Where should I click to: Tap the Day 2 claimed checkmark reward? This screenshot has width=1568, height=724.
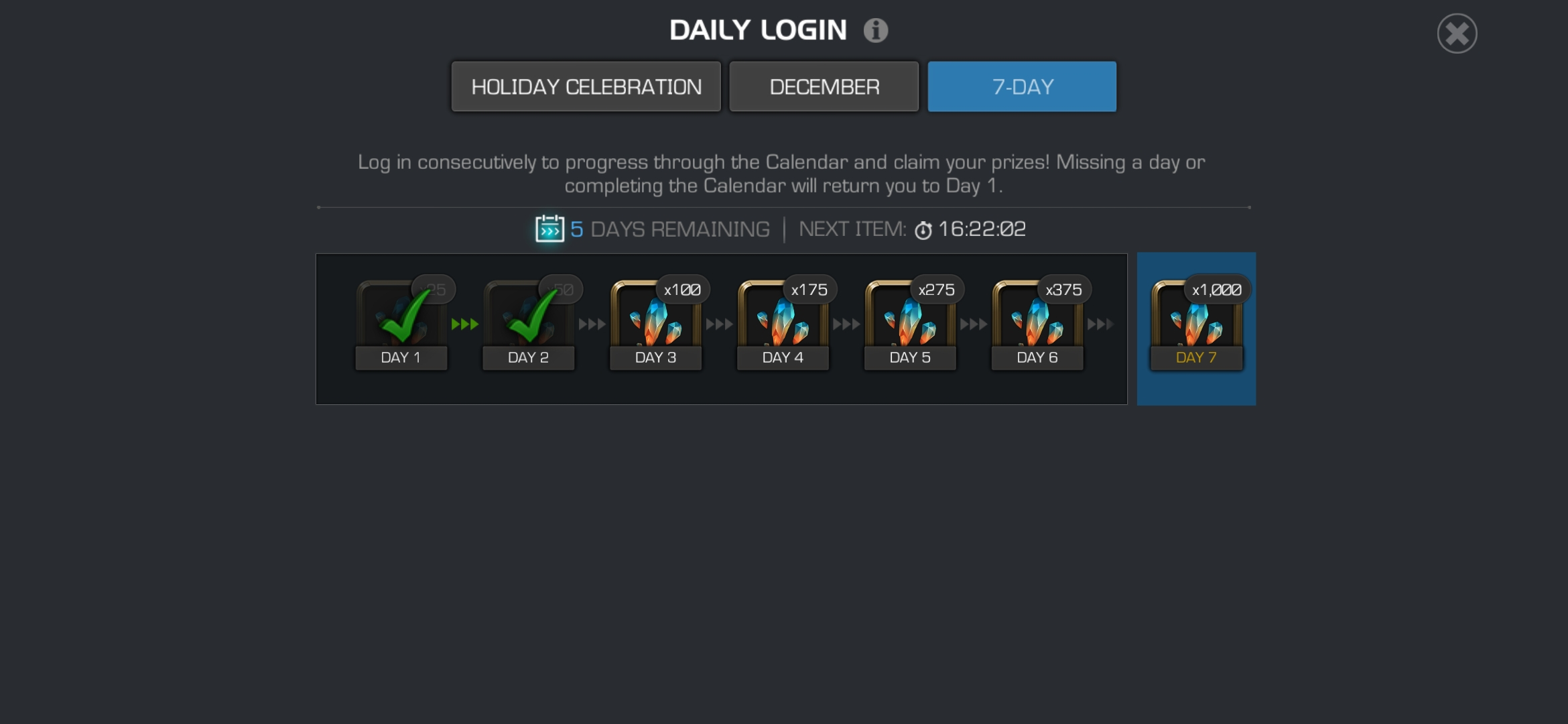[x=529, y=323]
